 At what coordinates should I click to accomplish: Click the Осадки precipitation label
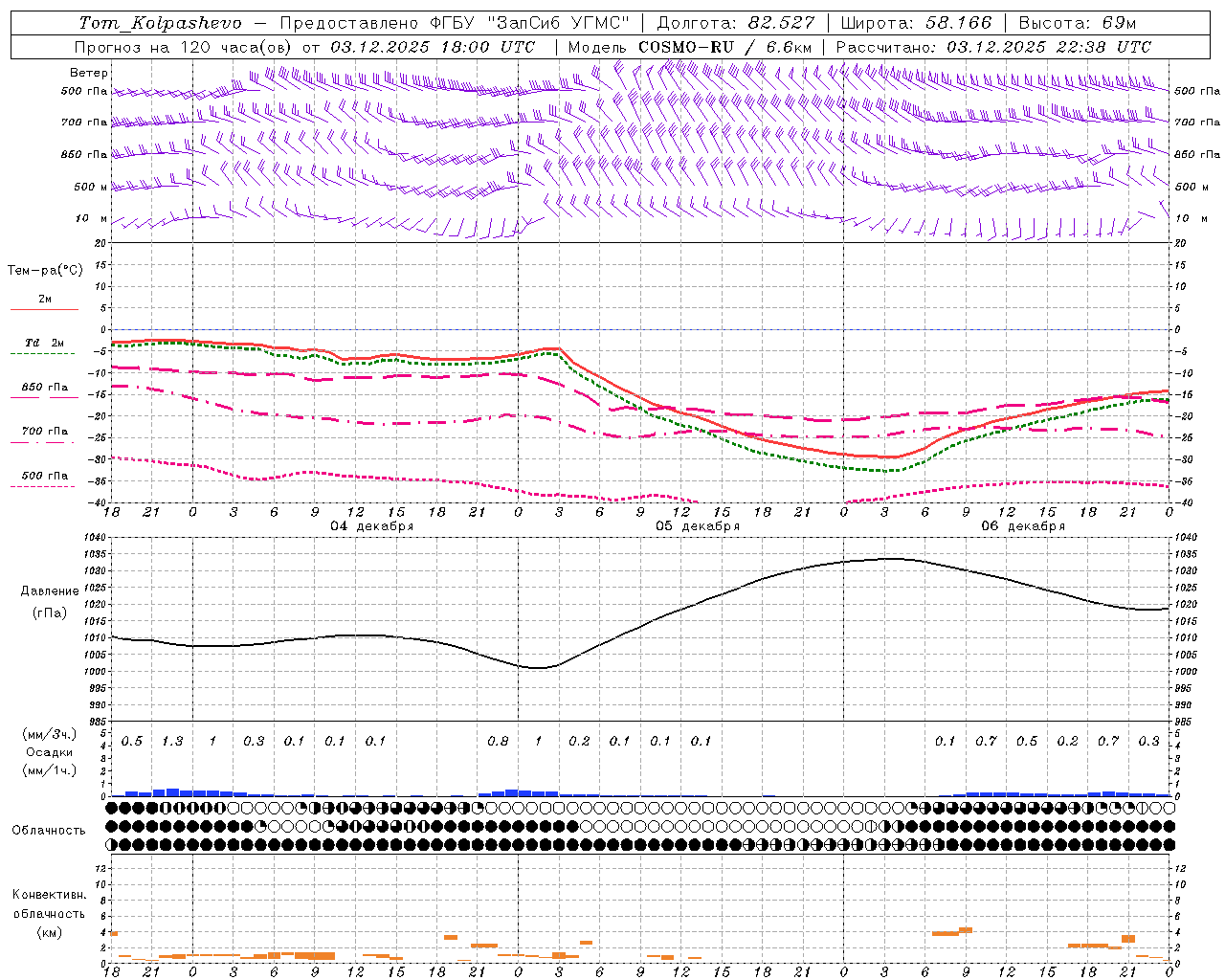pos(50,752)
